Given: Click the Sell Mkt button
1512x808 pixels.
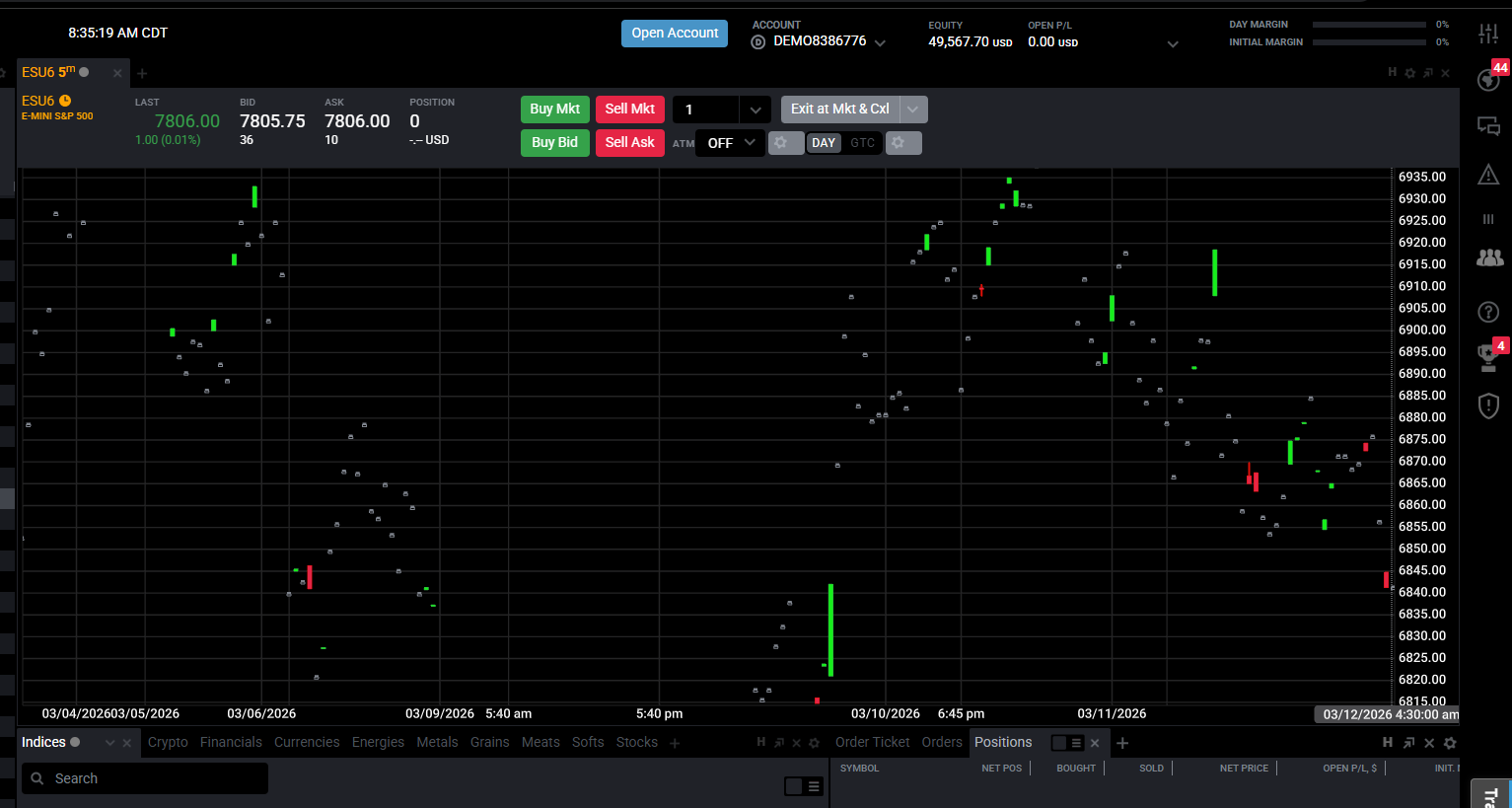Looking at the screenshot, I should click(x=630, y=110).
